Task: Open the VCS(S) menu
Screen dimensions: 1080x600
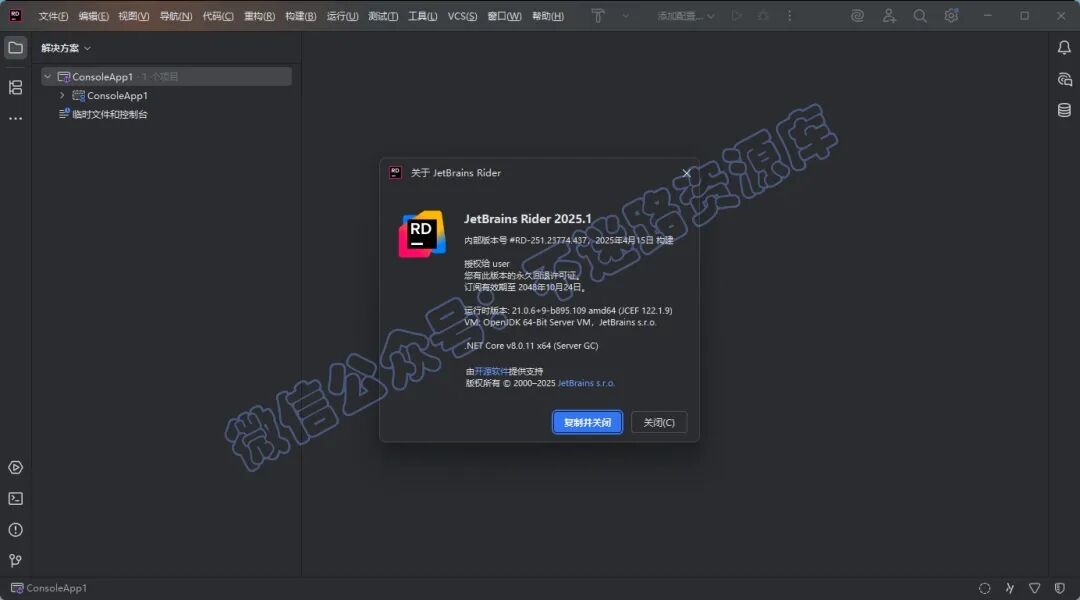Action: pyautogui.click(x=462, y=16)
